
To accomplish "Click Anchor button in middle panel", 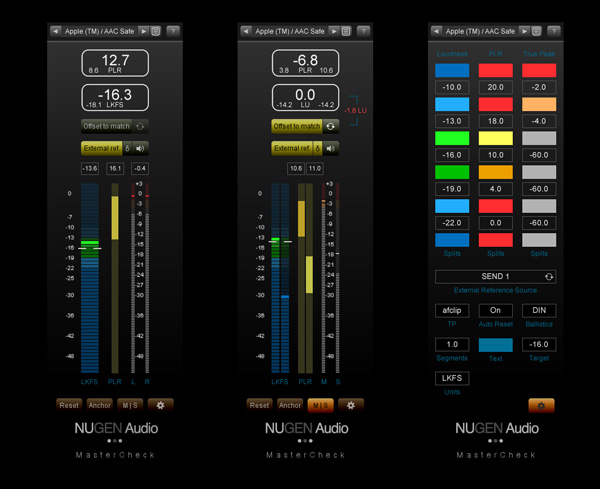I will 290,405.
